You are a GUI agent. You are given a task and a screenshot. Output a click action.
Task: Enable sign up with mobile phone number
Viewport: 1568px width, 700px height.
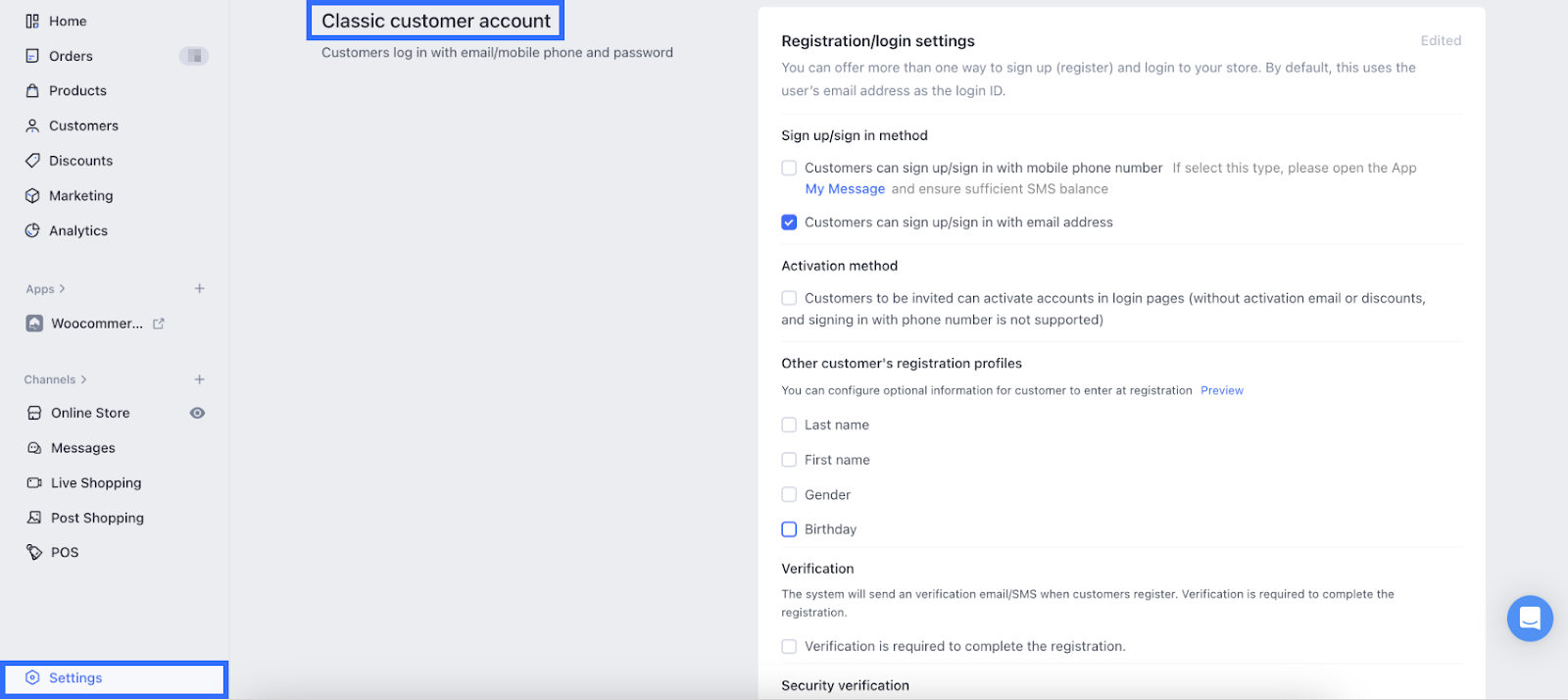(789, 168)
